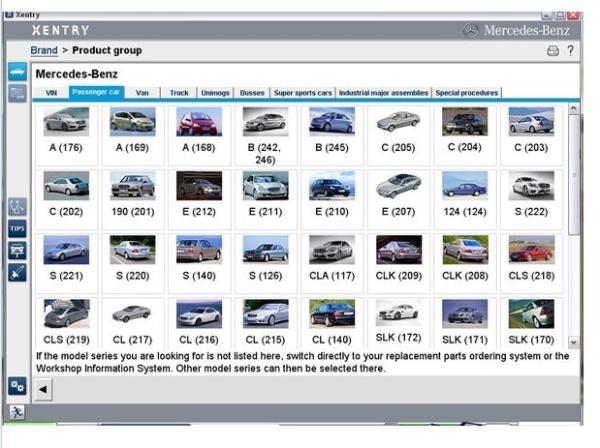Open Industrial major assemblies tab
This screenshot has width=600, height=448.
383,93
